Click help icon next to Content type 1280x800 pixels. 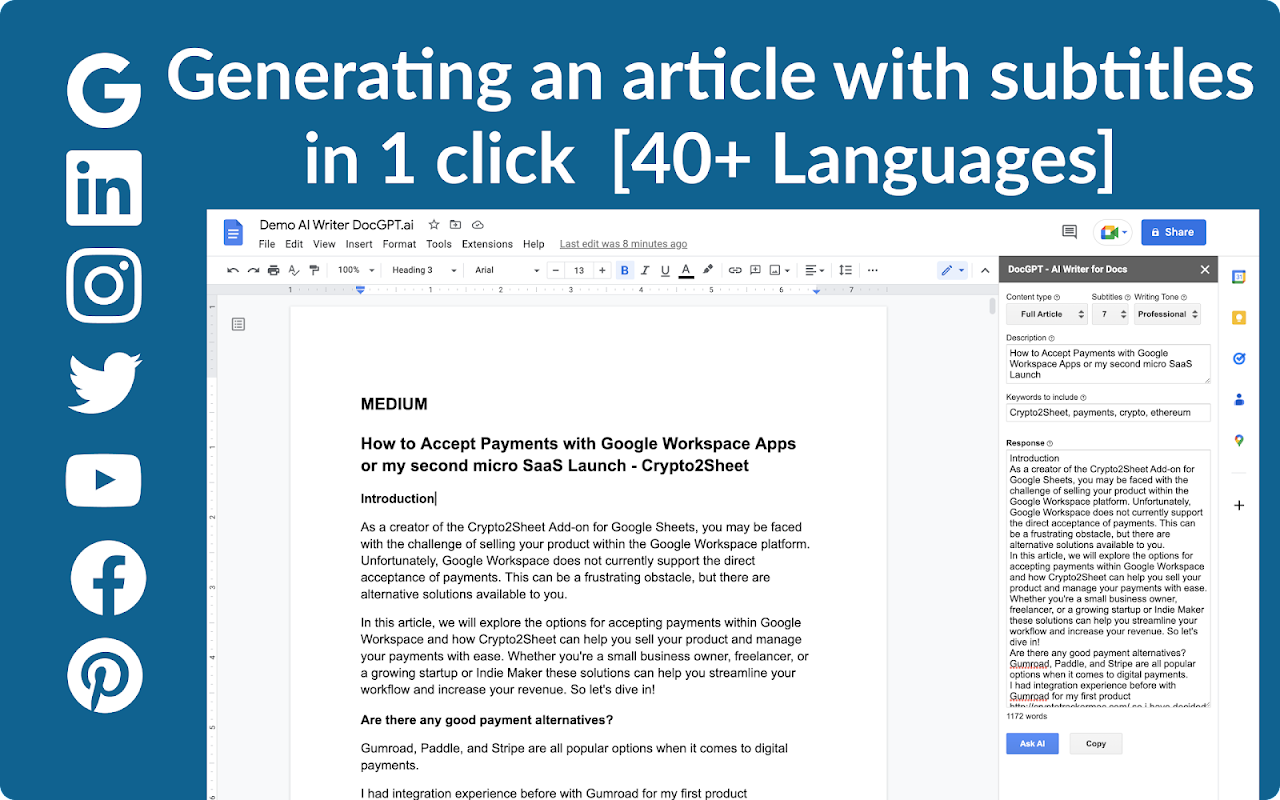pyautogui.click(x=1058, y=297)
